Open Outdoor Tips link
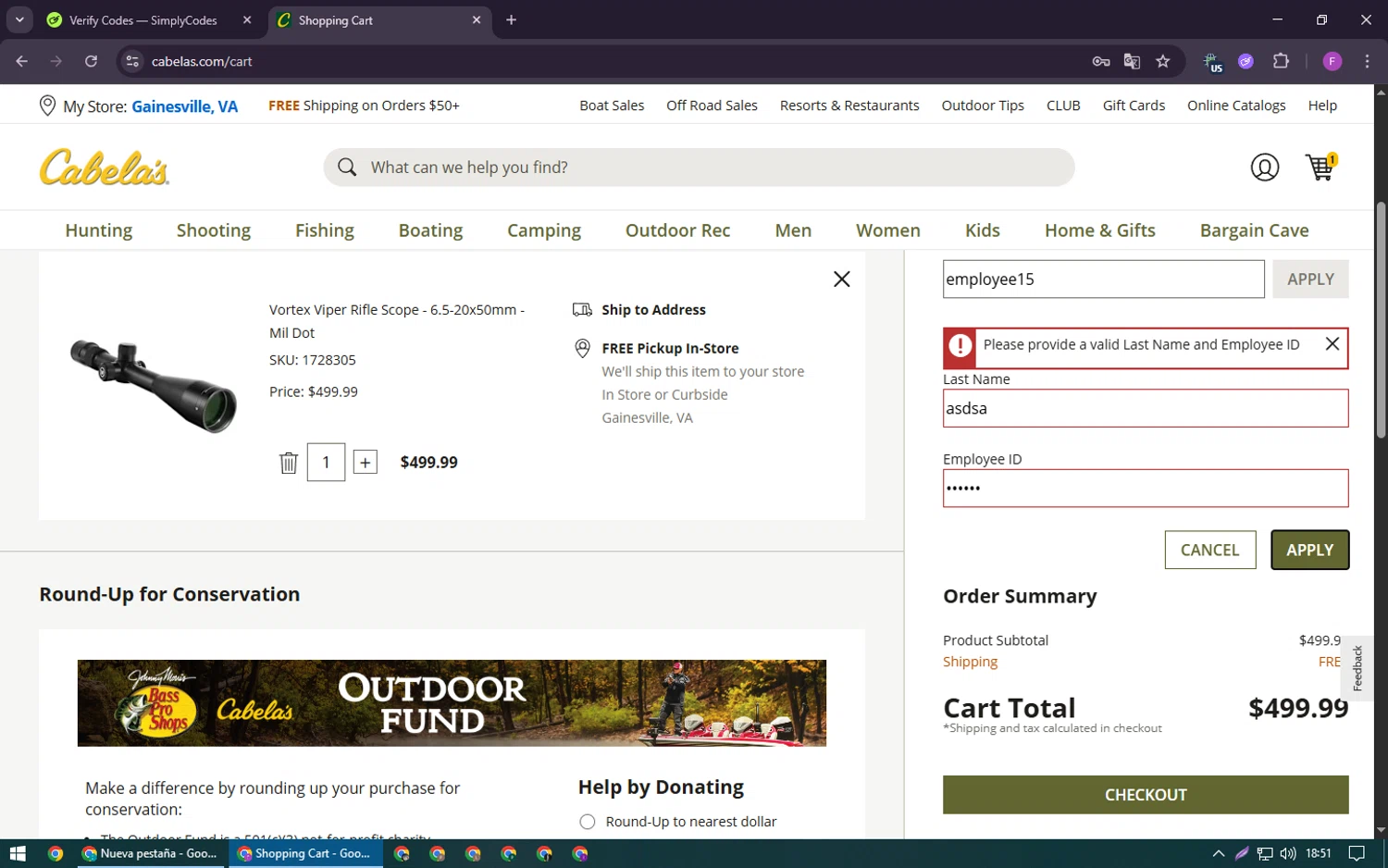The height and width of the screenshot is (868, 1388). click(983, 105)
